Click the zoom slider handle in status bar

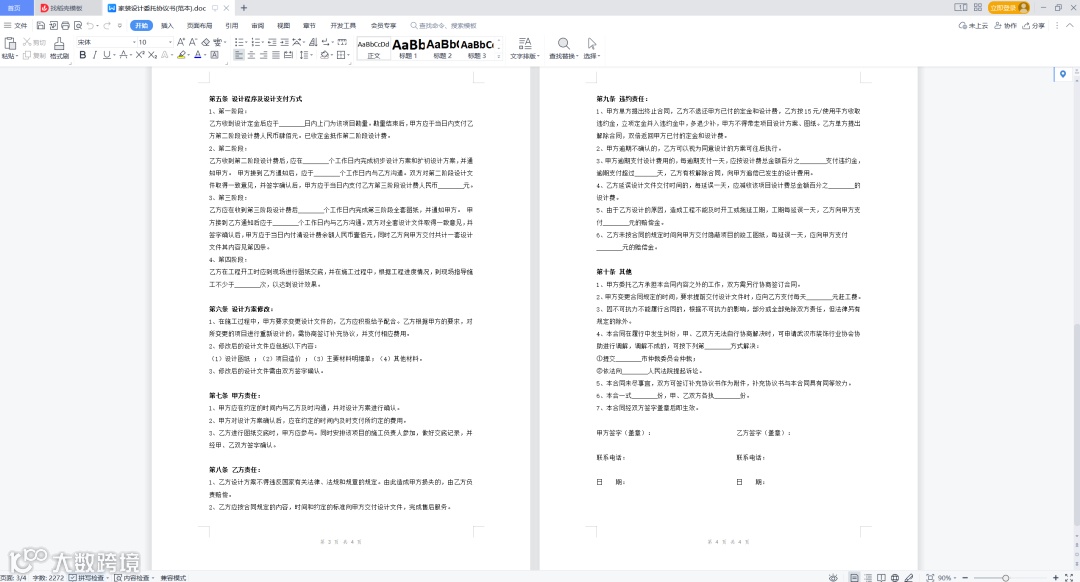[1006, 577]
